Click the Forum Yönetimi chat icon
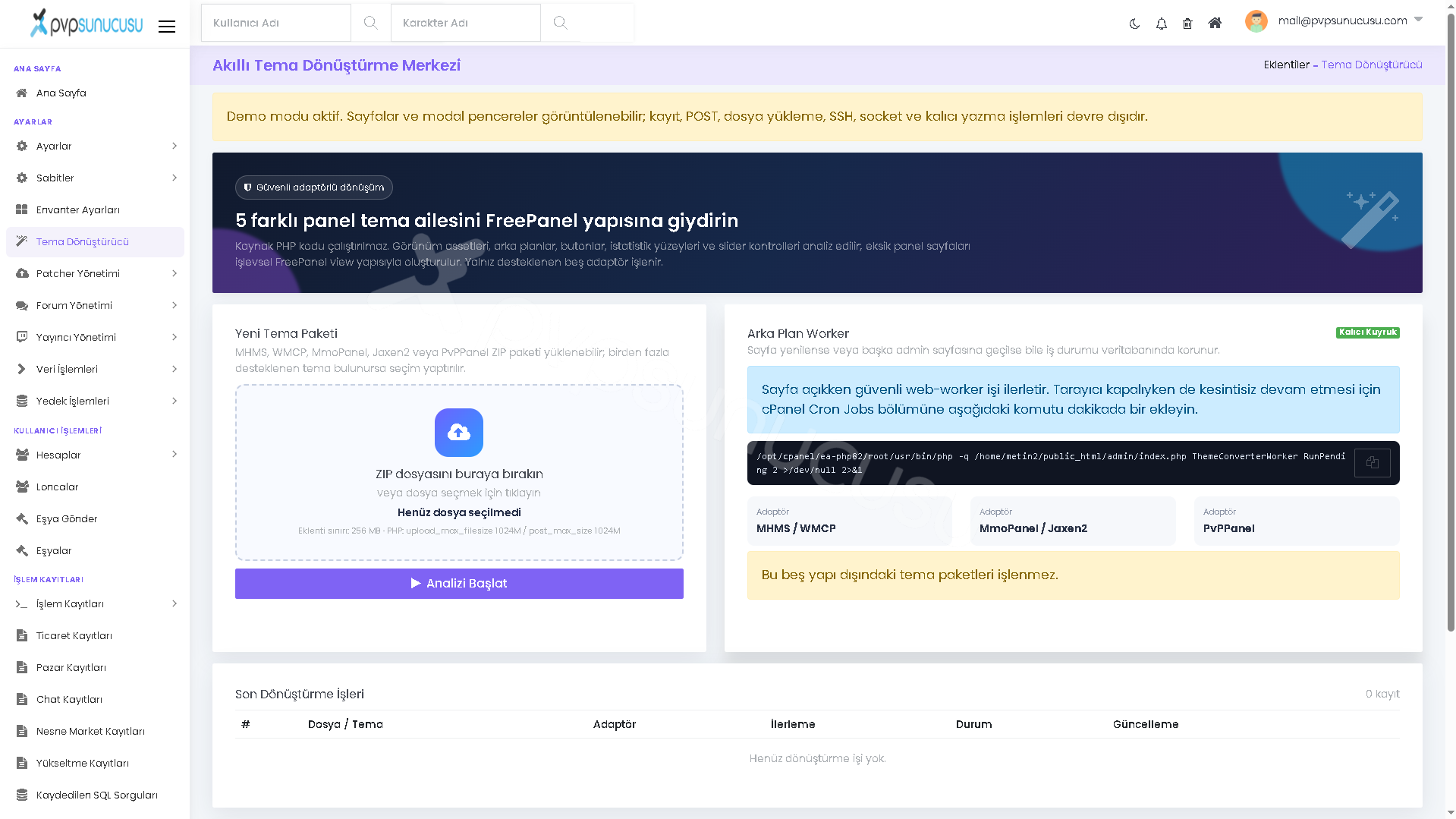 (22, 306)
